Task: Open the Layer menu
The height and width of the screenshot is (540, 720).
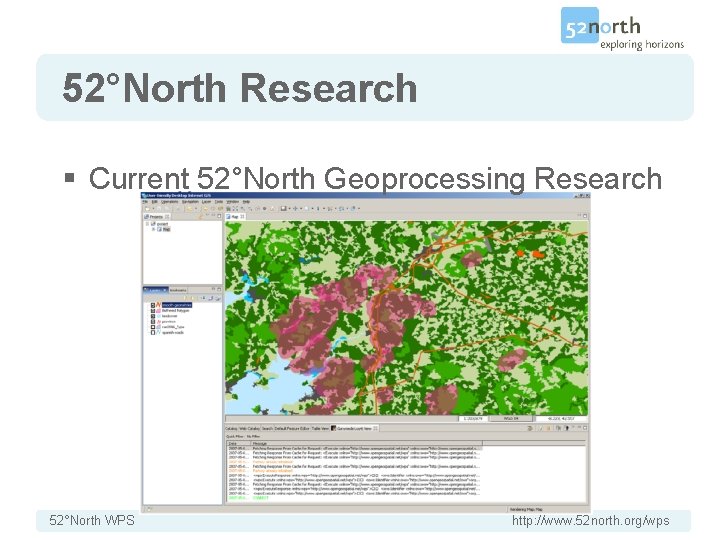Action: [x=207, y=202]
